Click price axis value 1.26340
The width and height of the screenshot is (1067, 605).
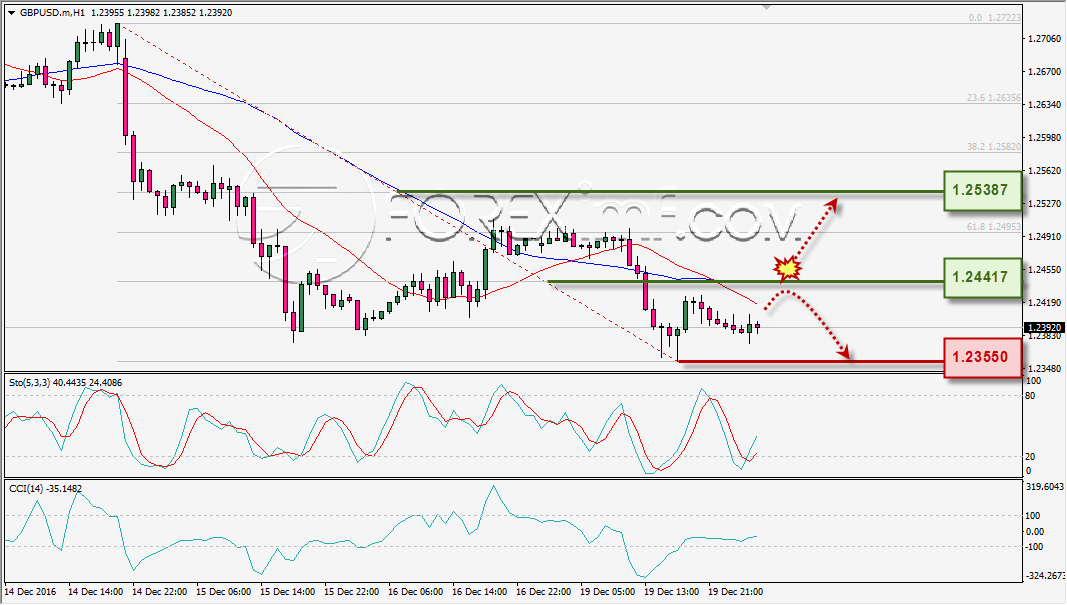click(1044, 105)
